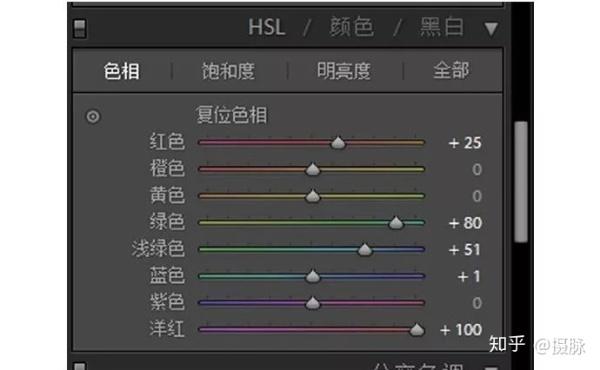Collapse the HSL panel with the triangle

491,29
